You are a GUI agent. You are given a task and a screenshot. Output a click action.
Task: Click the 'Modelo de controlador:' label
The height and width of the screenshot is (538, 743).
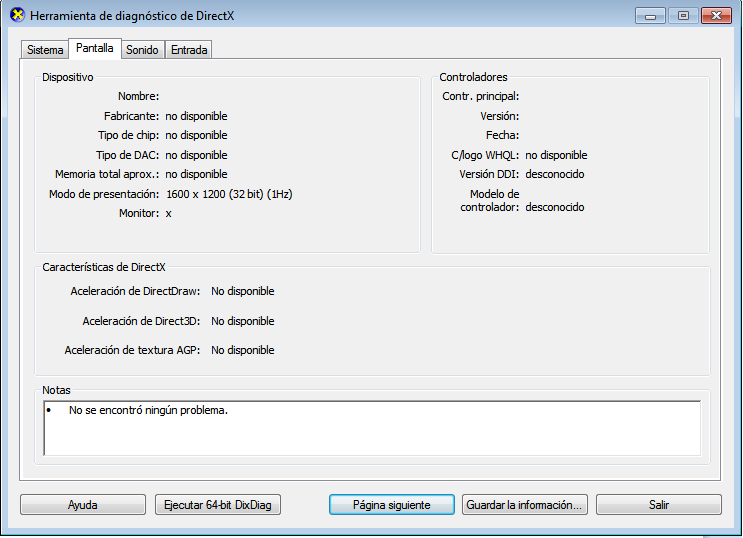[x=489, y=201]
